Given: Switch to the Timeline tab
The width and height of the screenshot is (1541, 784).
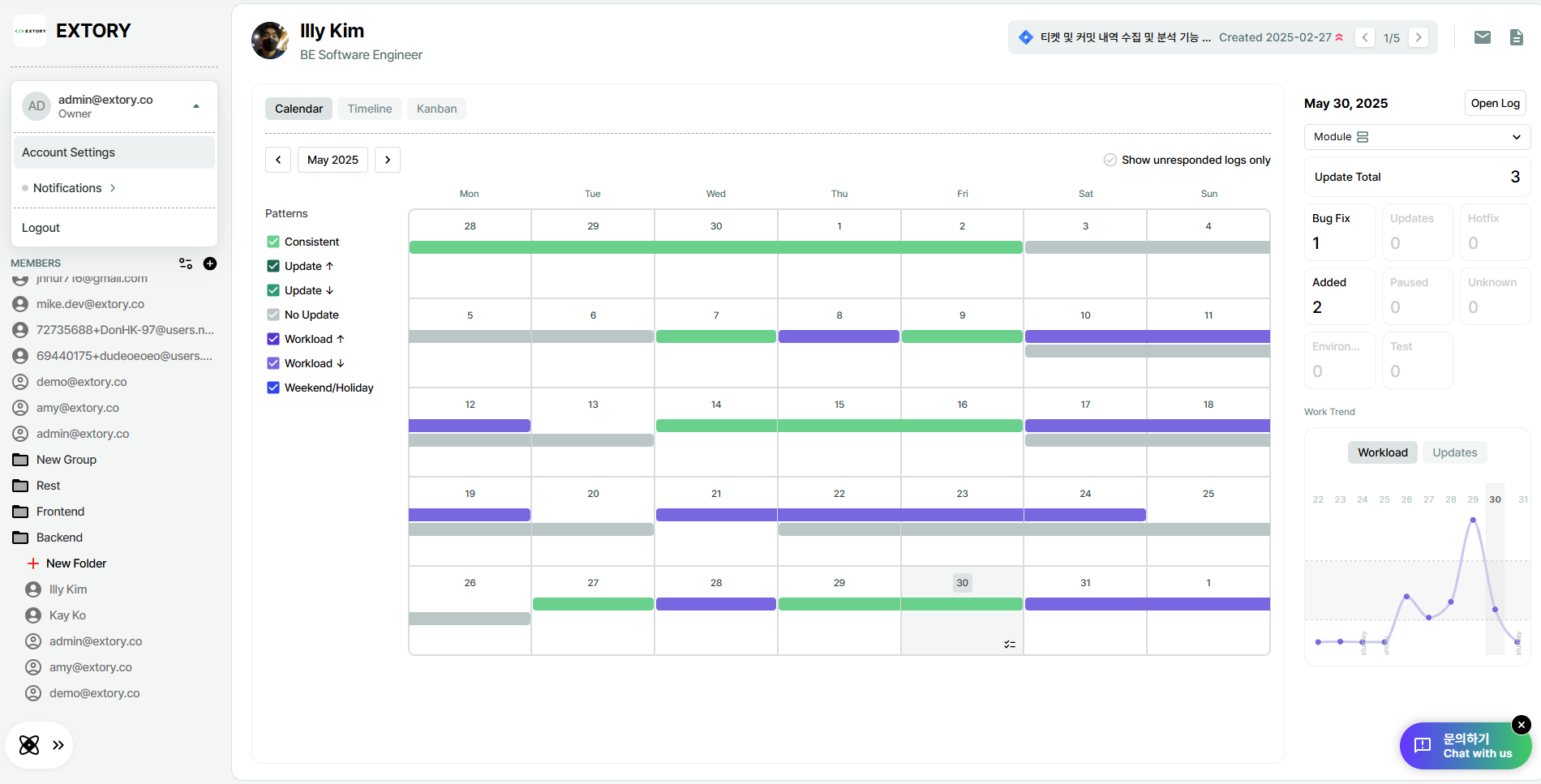Looking at the screenshot, I should click(370, 109).
